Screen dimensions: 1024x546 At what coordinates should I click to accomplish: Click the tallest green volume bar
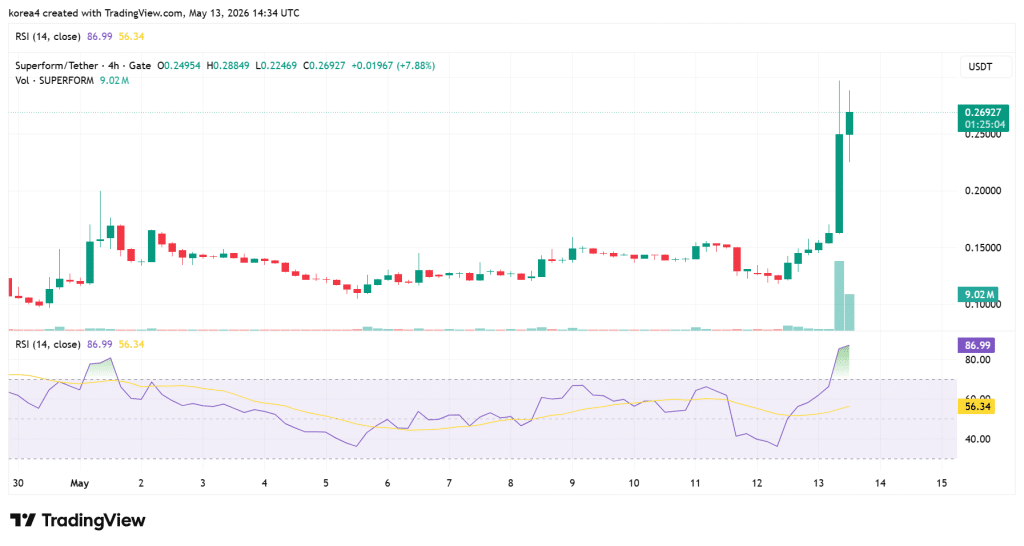point(839,296)
